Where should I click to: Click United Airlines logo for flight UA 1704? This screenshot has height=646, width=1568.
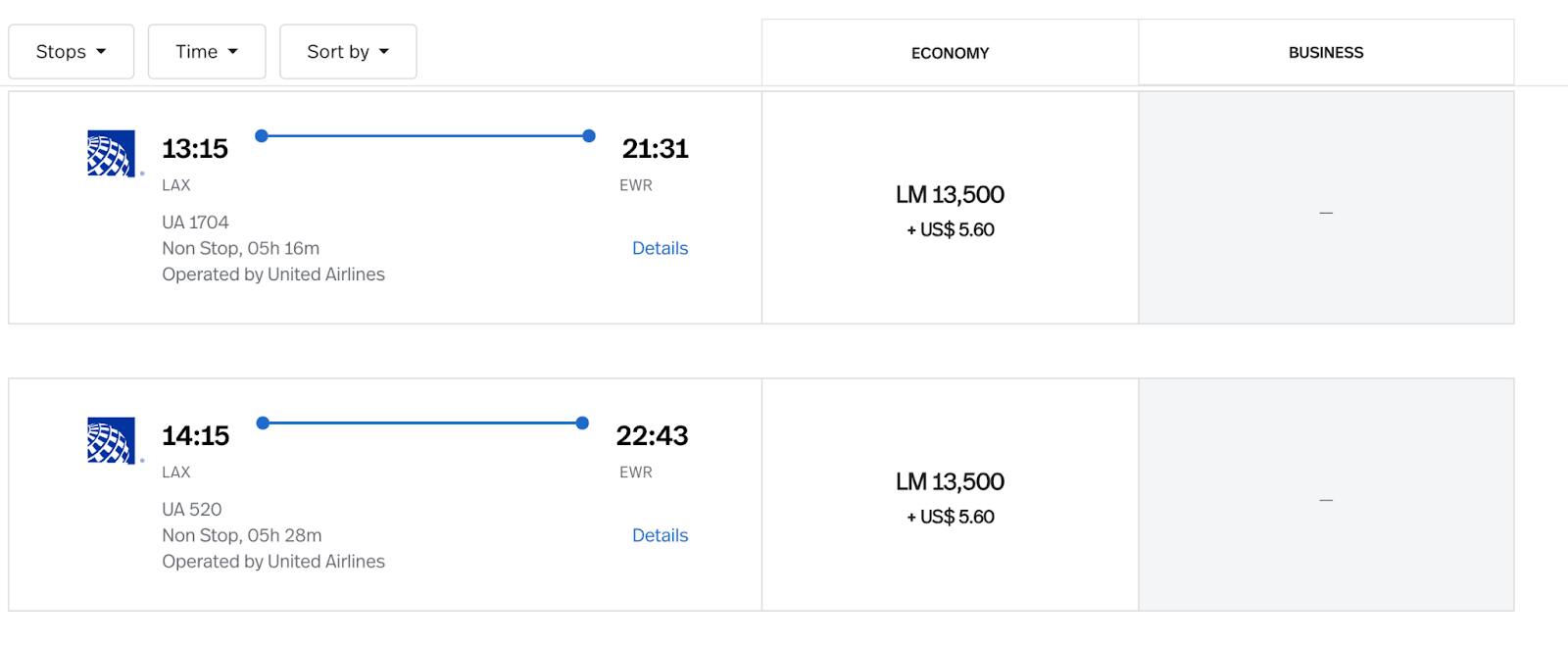click(x=111, y=153)
